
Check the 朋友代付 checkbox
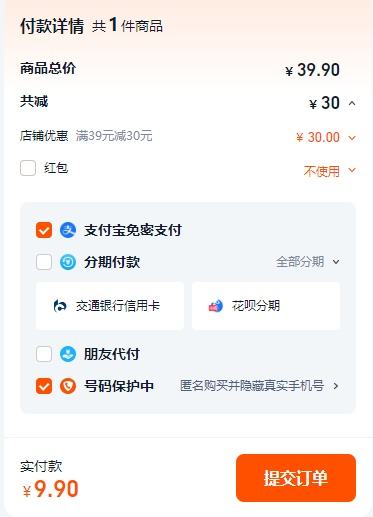44,354
